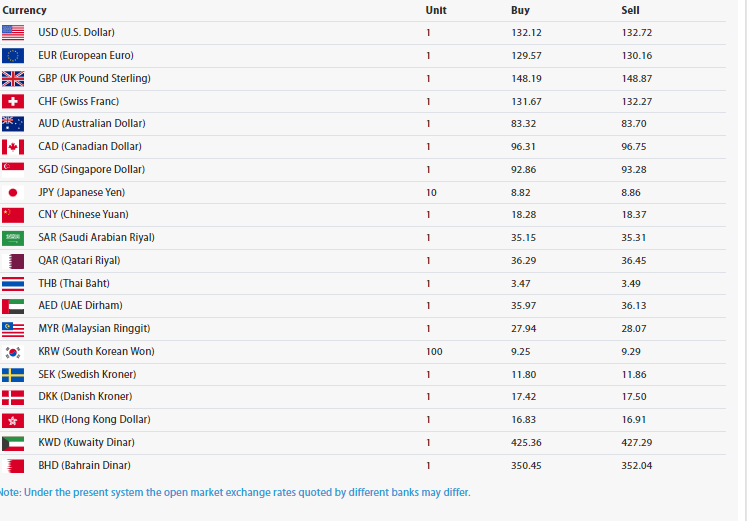Viewport: 747px width, 521px height.
Task: Click the Kuwait flag icon
Action: [x=13, y=443]
